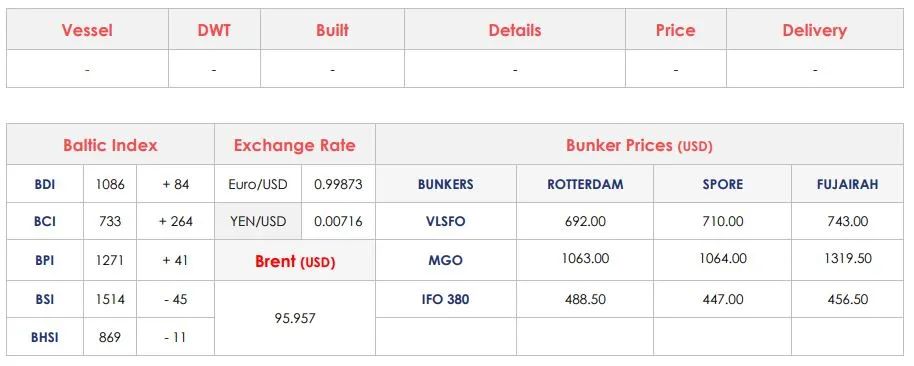Click the Vessel column header
This screenshot has width=914, height=366.
click(87, 30)
